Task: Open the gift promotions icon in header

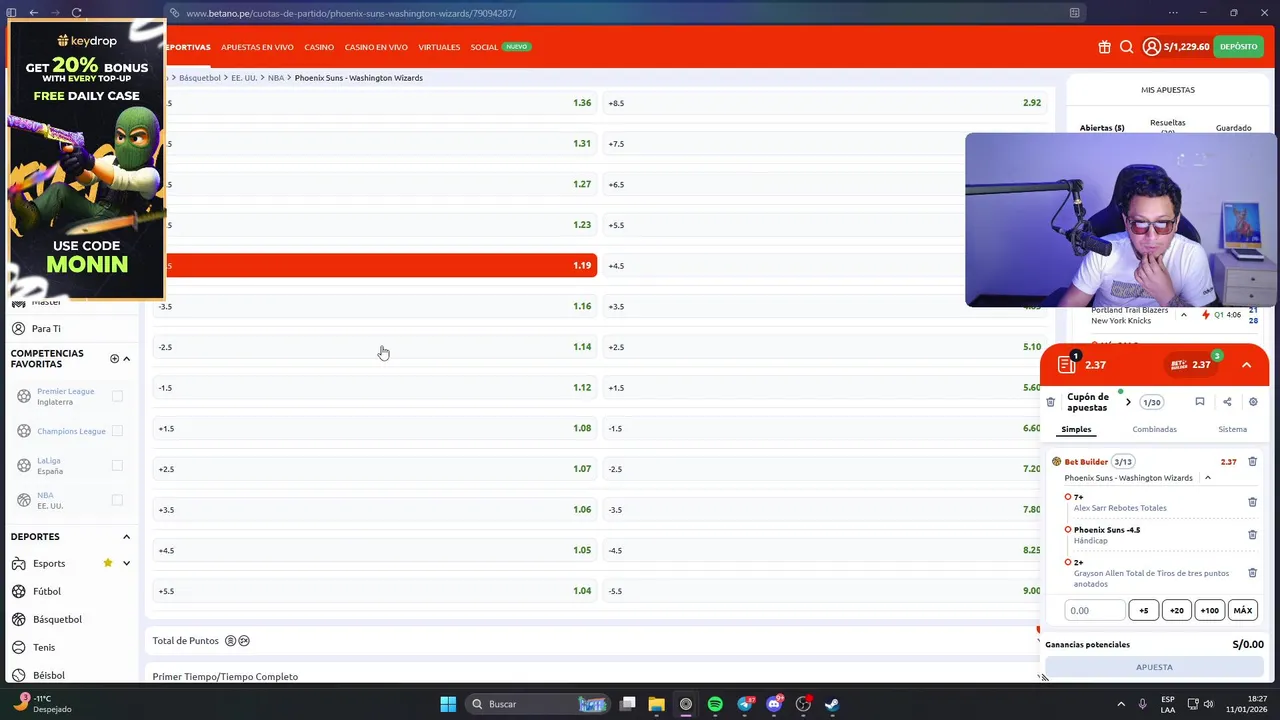Action: 1104,47
